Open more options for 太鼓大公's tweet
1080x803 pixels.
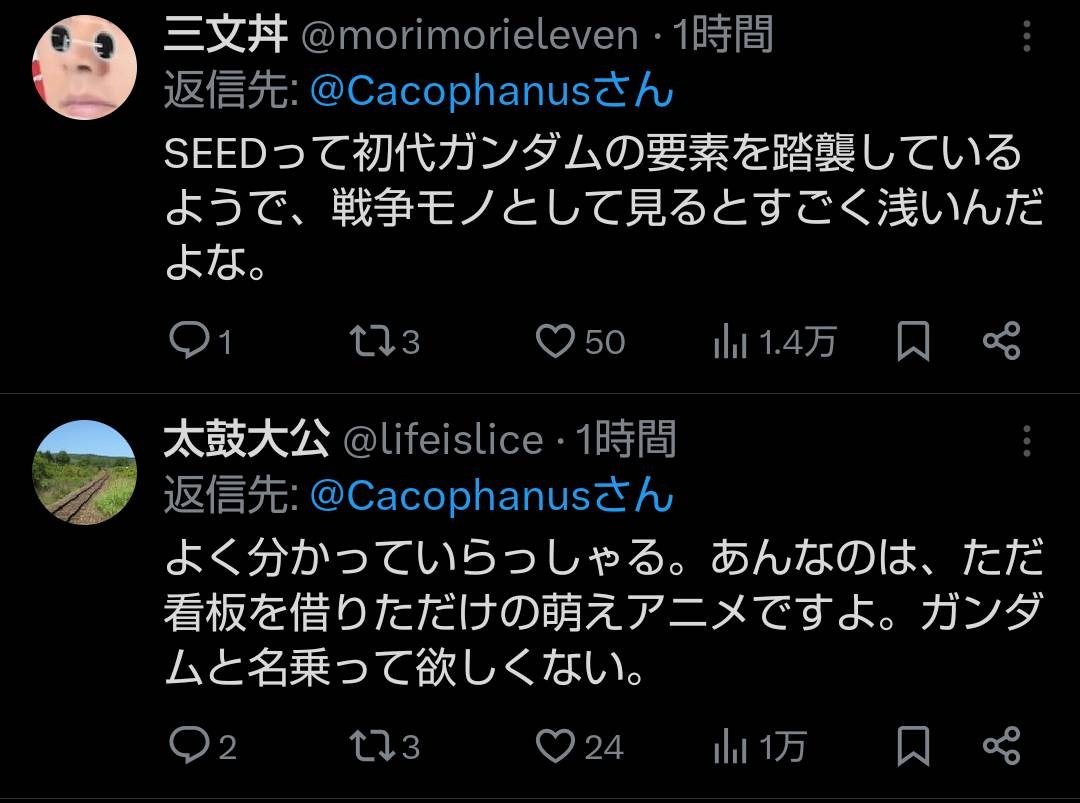pyautogui.click(x=1027, y=441)
